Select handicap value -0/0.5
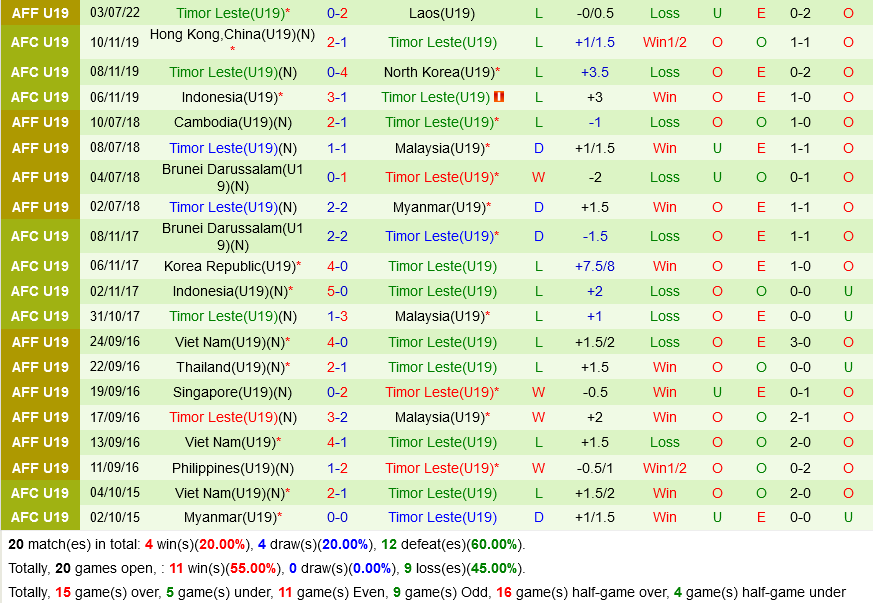873x603 pixels. click(x=595, y=13)
